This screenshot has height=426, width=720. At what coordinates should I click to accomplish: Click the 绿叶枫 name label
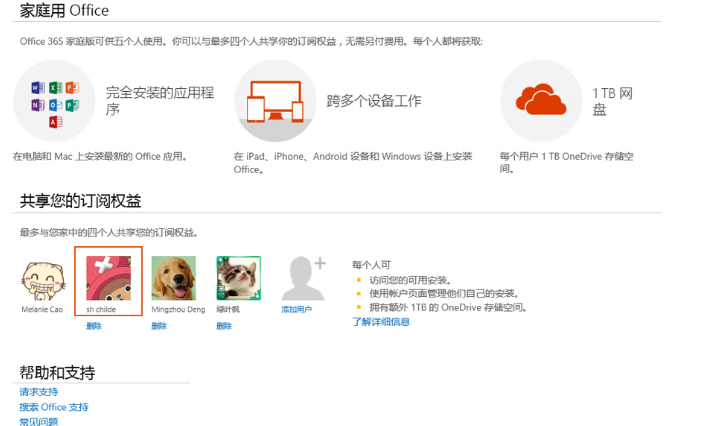[228, 309]
